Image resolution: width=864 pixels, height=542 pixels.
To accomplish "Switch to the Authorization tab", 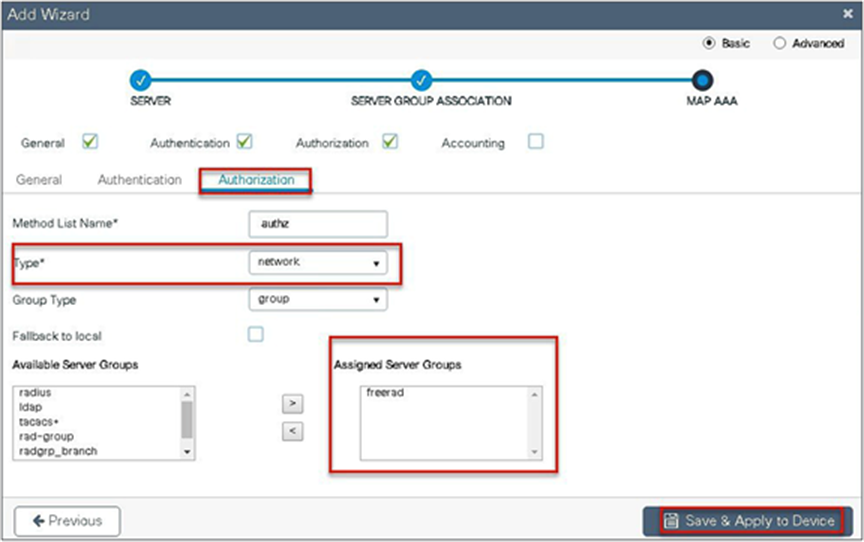I will click(256, 180).
